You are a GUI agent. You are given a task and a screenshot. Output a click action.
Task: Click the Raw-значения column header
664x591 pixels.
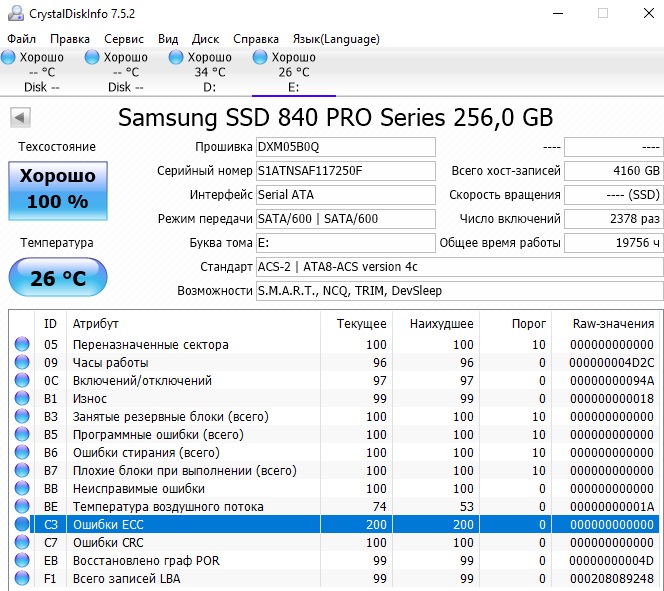(606, 324)
